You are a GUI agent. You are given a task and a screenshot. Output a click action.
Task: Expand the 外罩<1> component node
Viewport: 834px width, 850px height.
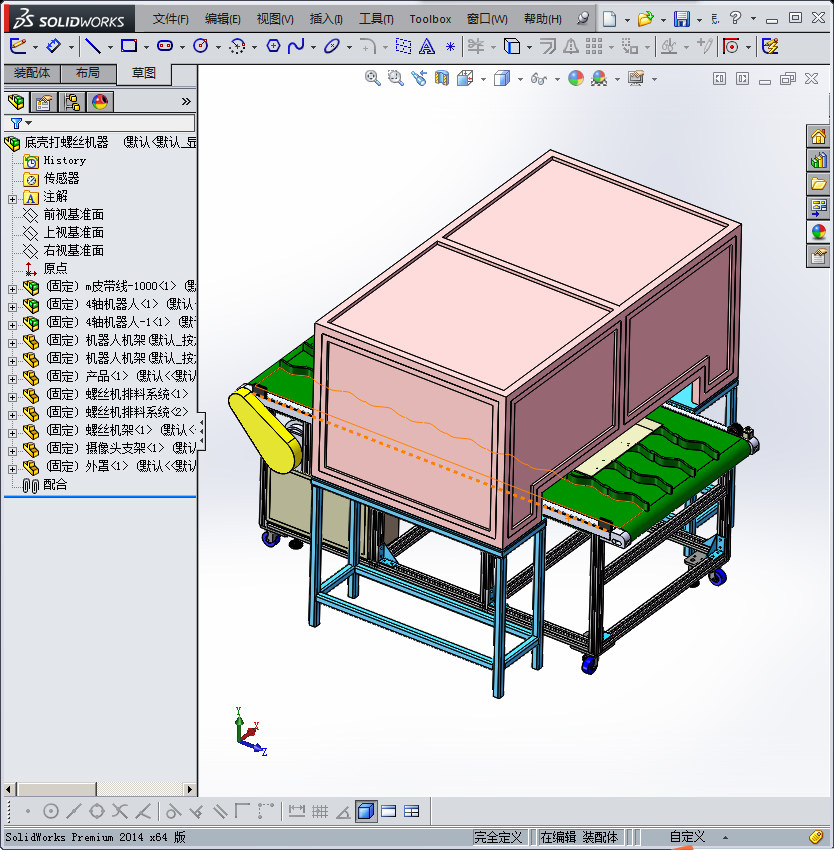pos(12,469)
